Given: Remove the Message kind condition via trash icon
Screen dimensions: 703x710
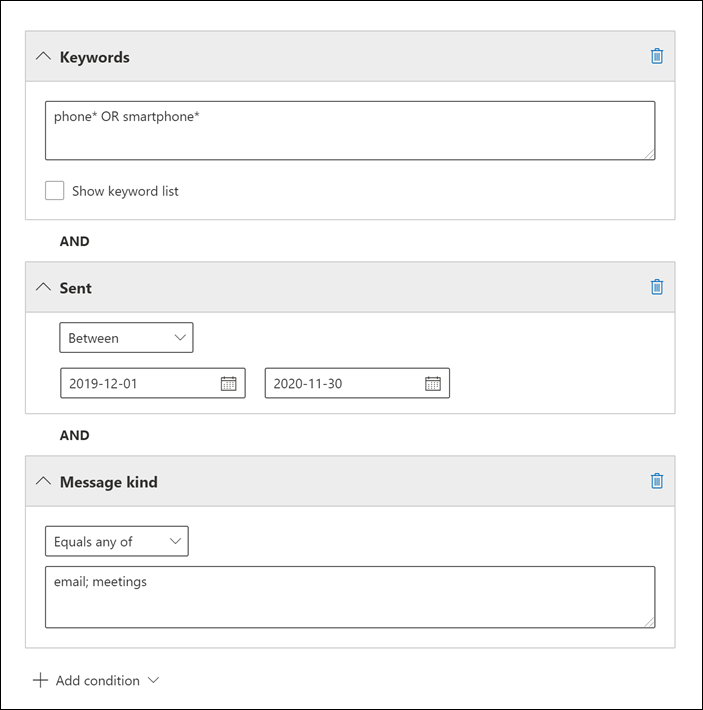Looking at the screenshot, I should click(656, 481).
